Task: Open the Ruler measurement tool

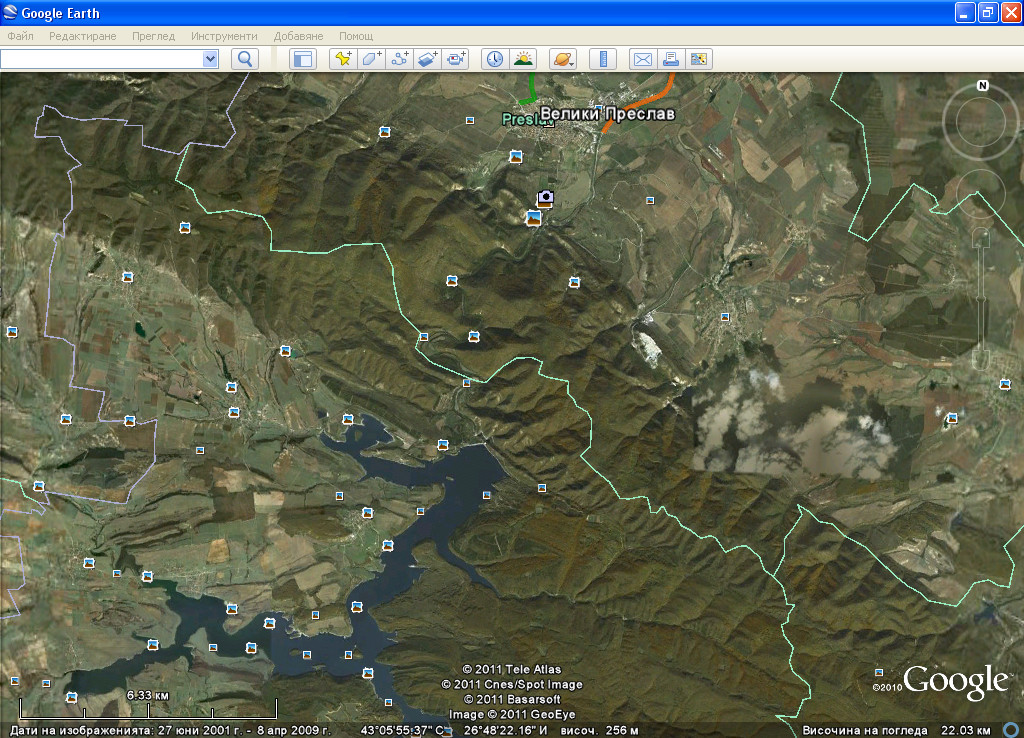Action: click(602, 59)
